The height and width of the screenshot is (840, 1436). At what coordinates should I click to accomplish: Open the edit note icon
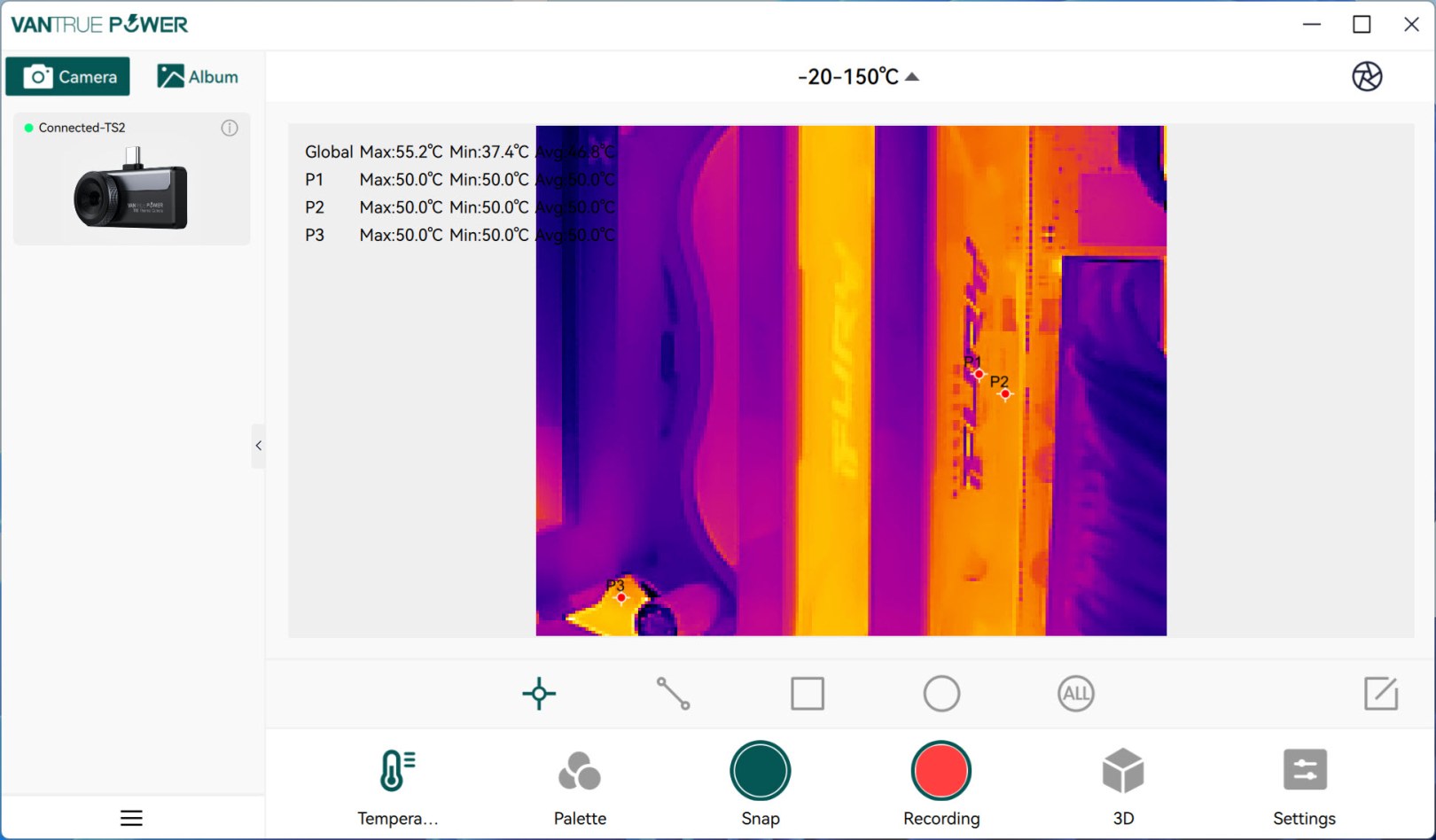tap(1381, 694)
